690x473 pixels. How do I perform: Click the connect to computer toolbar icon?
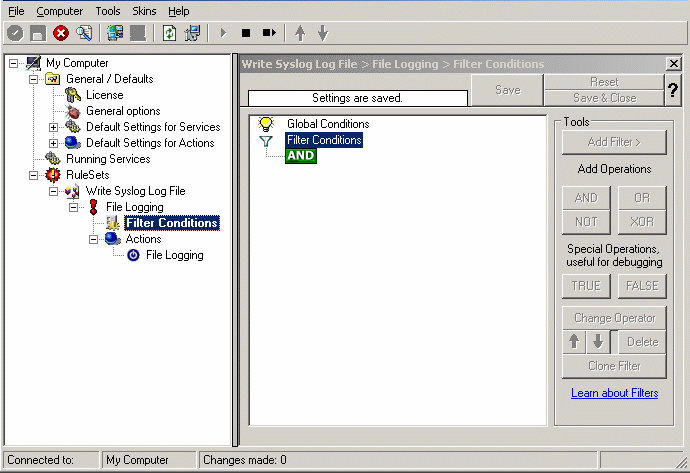pos(115,33)
